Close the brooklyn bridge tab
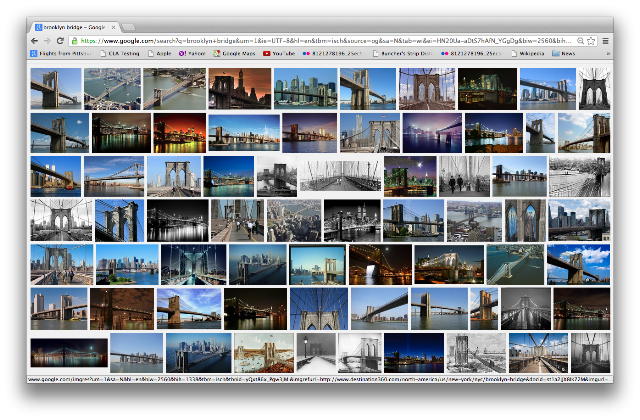The image size is (640, 420). click(113, 27)
